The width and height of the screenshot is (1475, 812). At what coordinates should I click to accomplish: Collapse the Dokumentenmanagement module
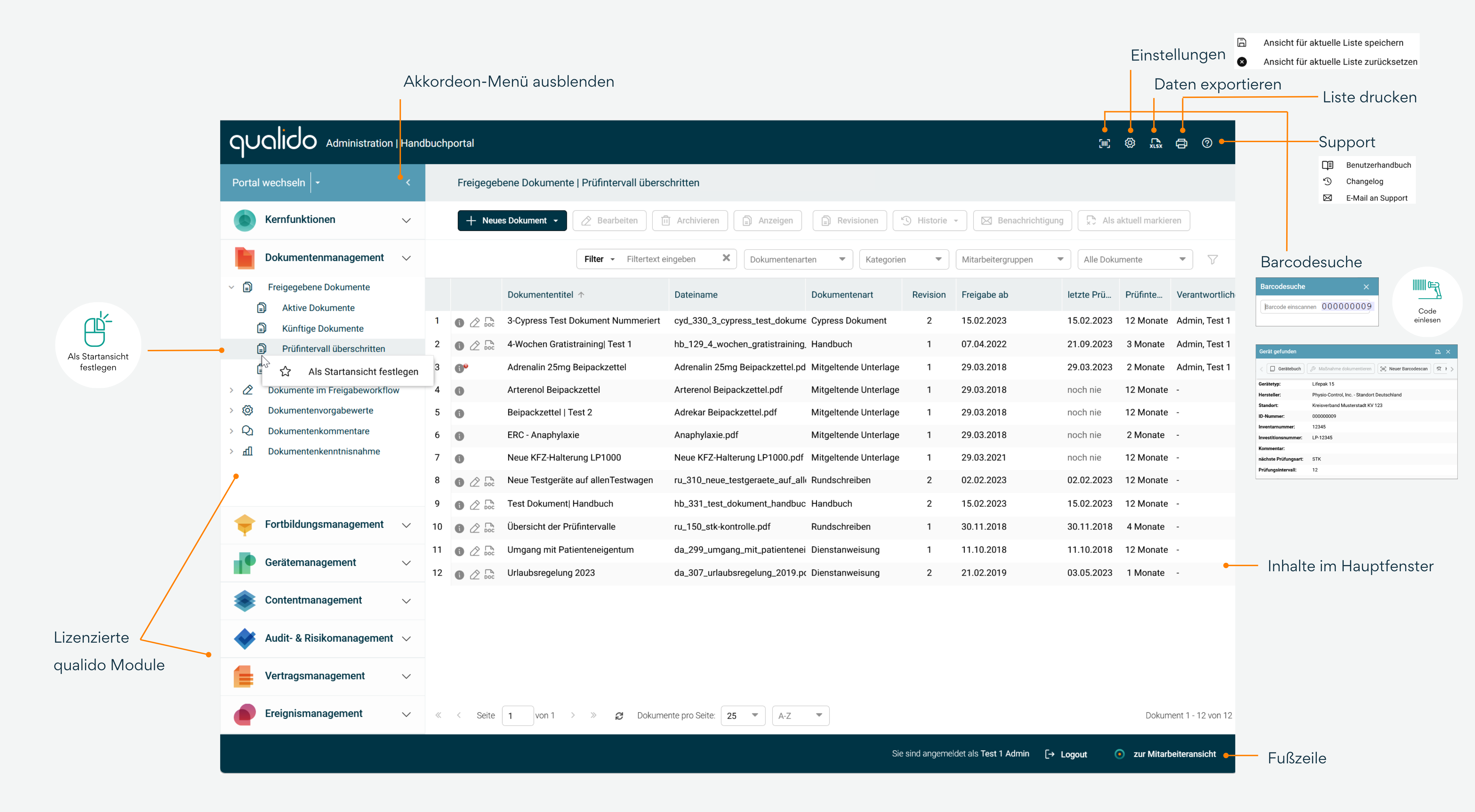(322, 258)
